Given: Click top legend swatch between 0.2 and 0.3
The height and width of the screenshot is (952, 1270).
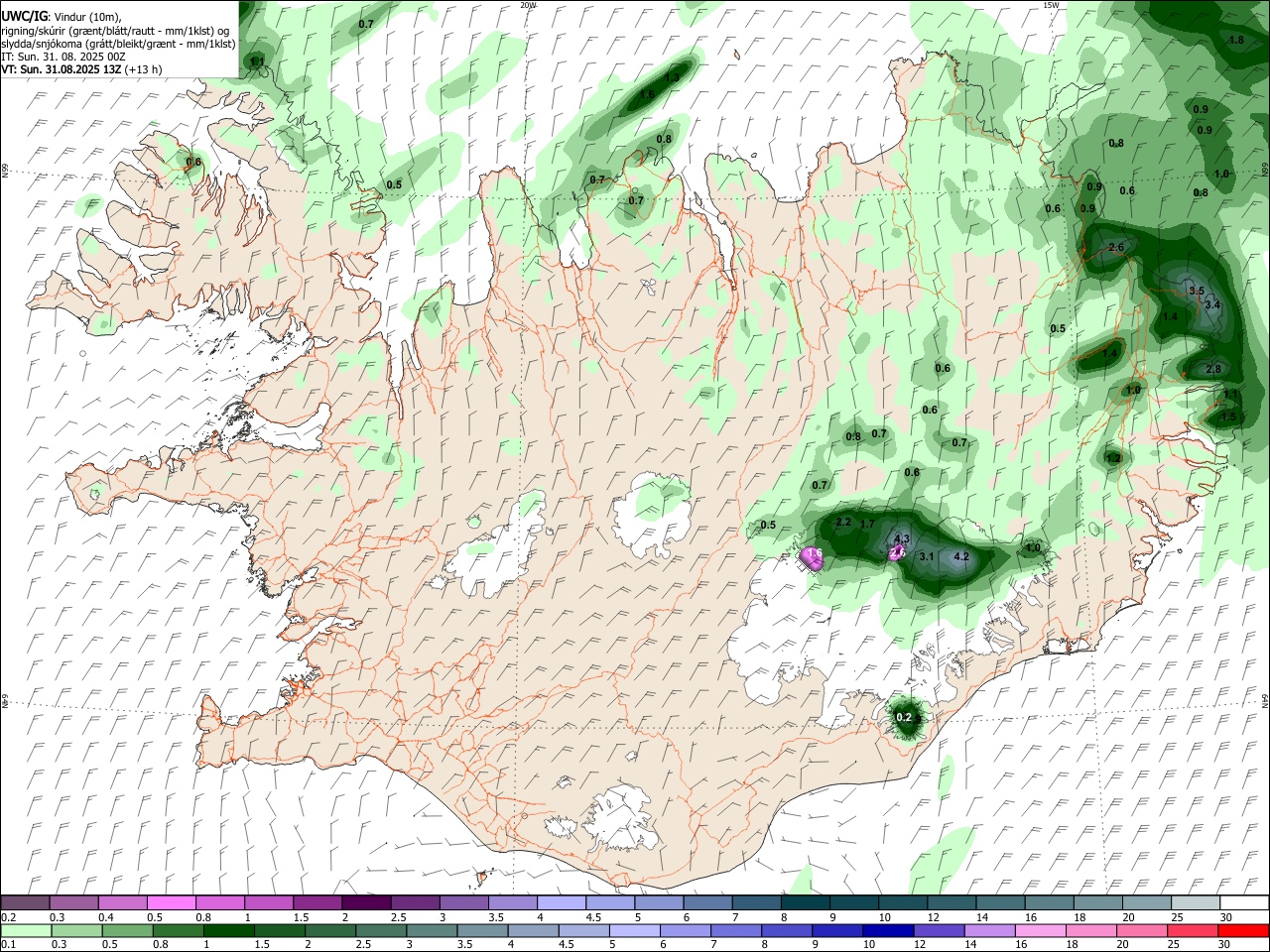Looking at the screenshot, I should (26, 903).
